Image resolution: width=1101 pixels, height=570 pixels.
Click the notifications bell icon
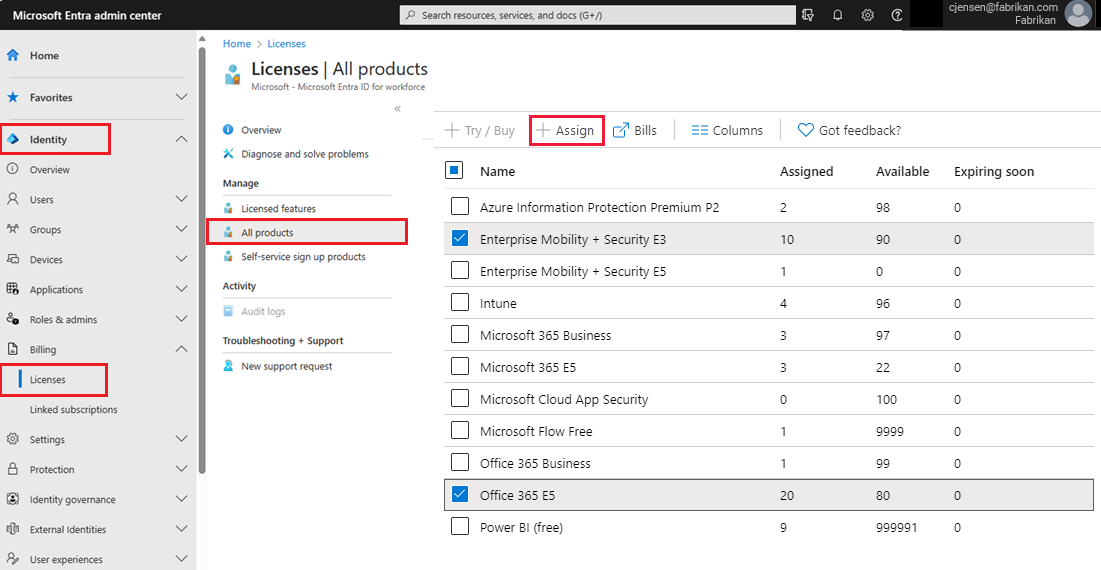click(838, 15)
